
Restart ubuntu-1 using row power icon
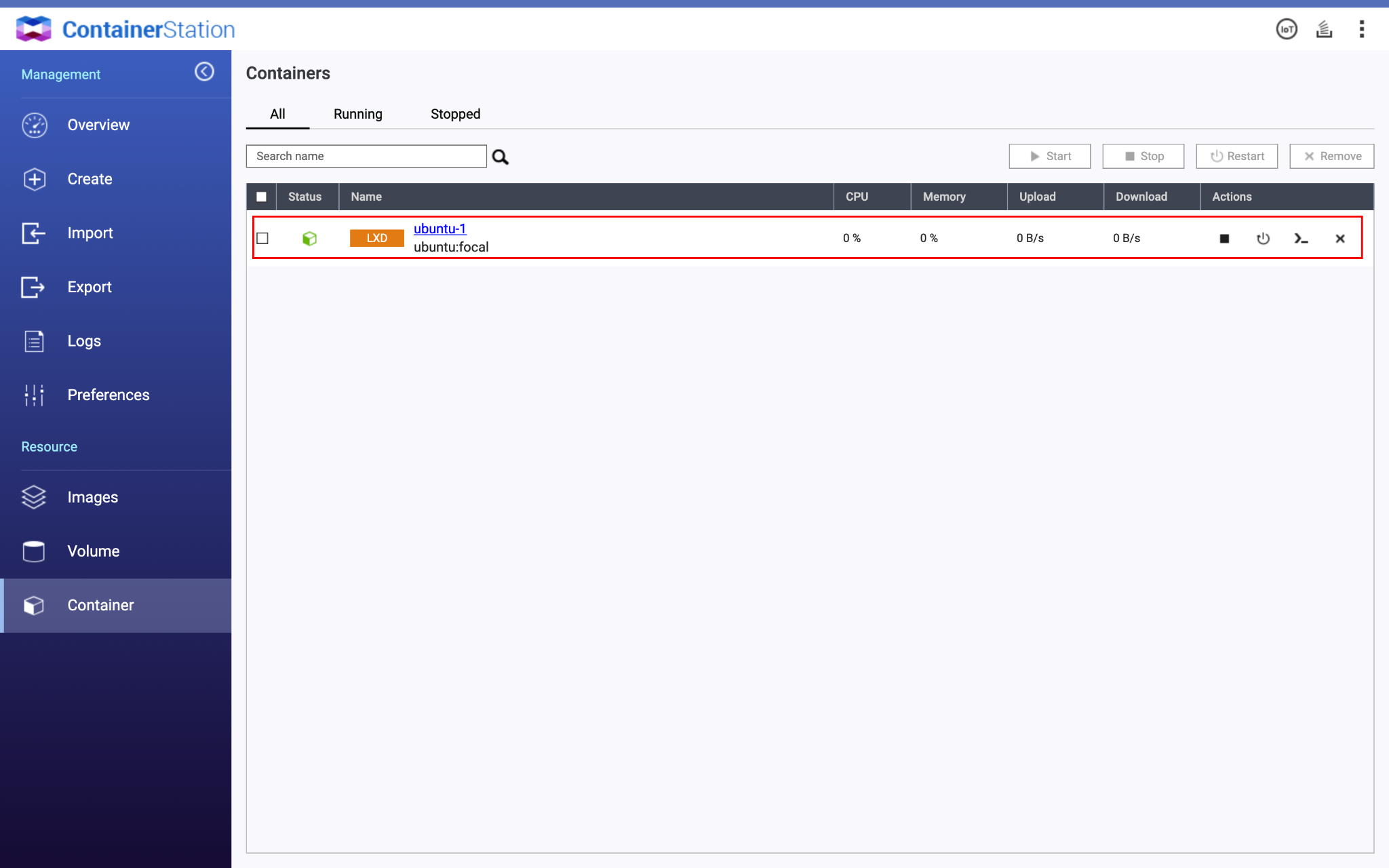coord(1263,239)
